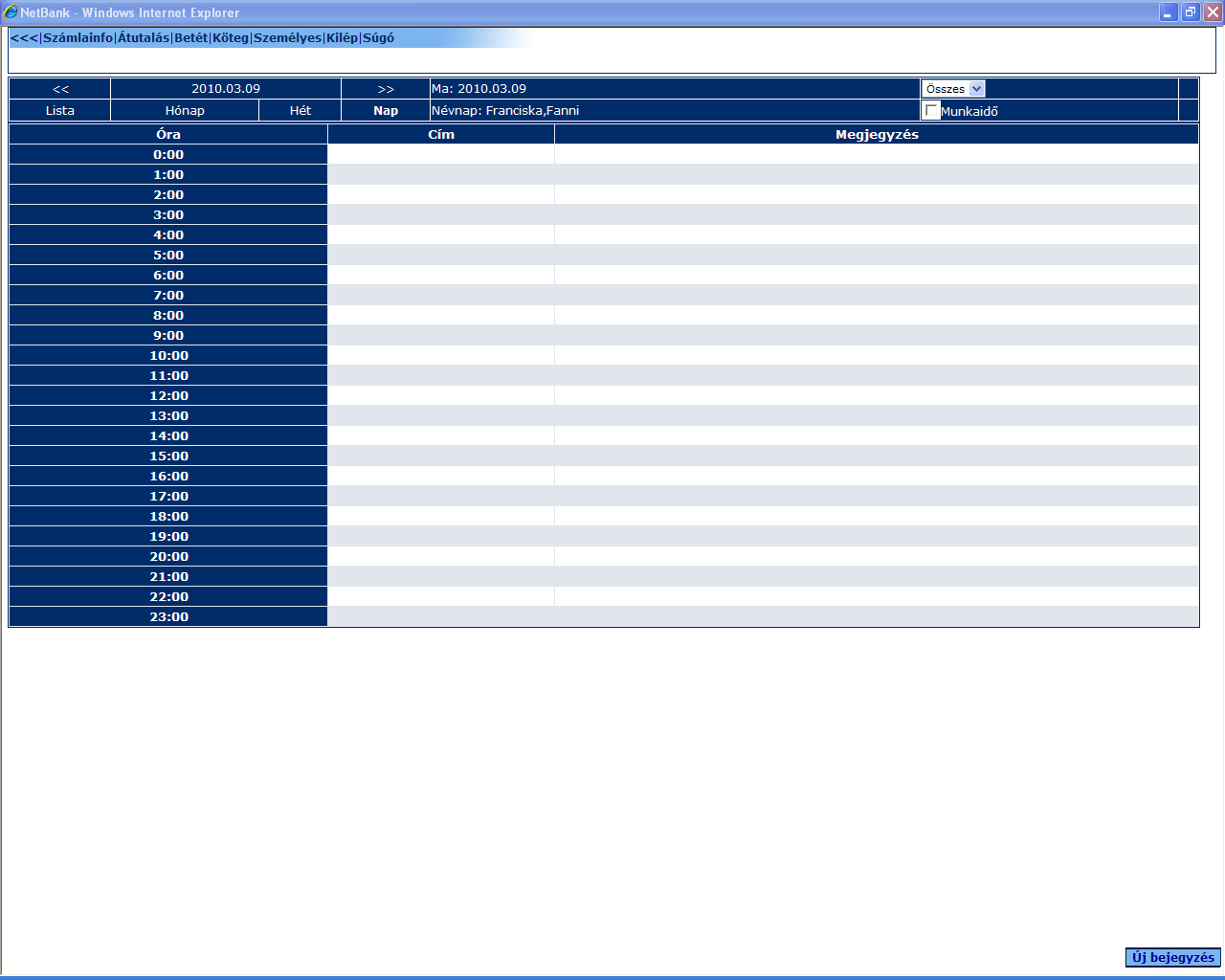Image resolution: width=1225 pixels, height=980 pixels.
Task: Go back using the <<< link
Action: (x=24, y=38)
